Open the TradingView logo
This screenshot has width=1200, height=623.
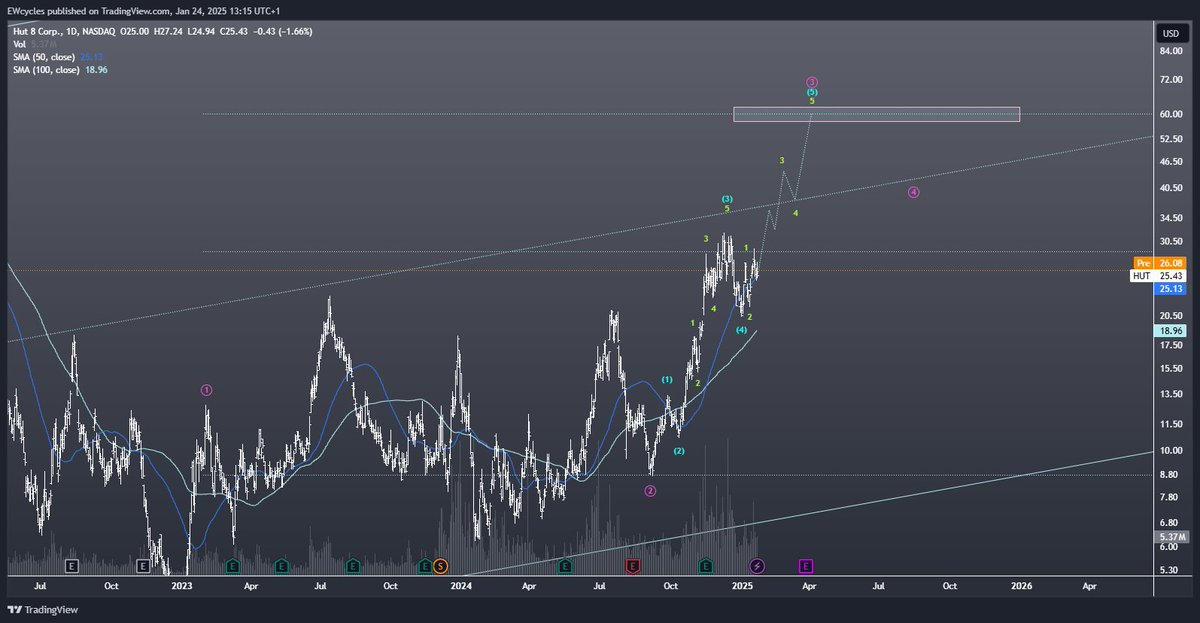tap(43, 609)
